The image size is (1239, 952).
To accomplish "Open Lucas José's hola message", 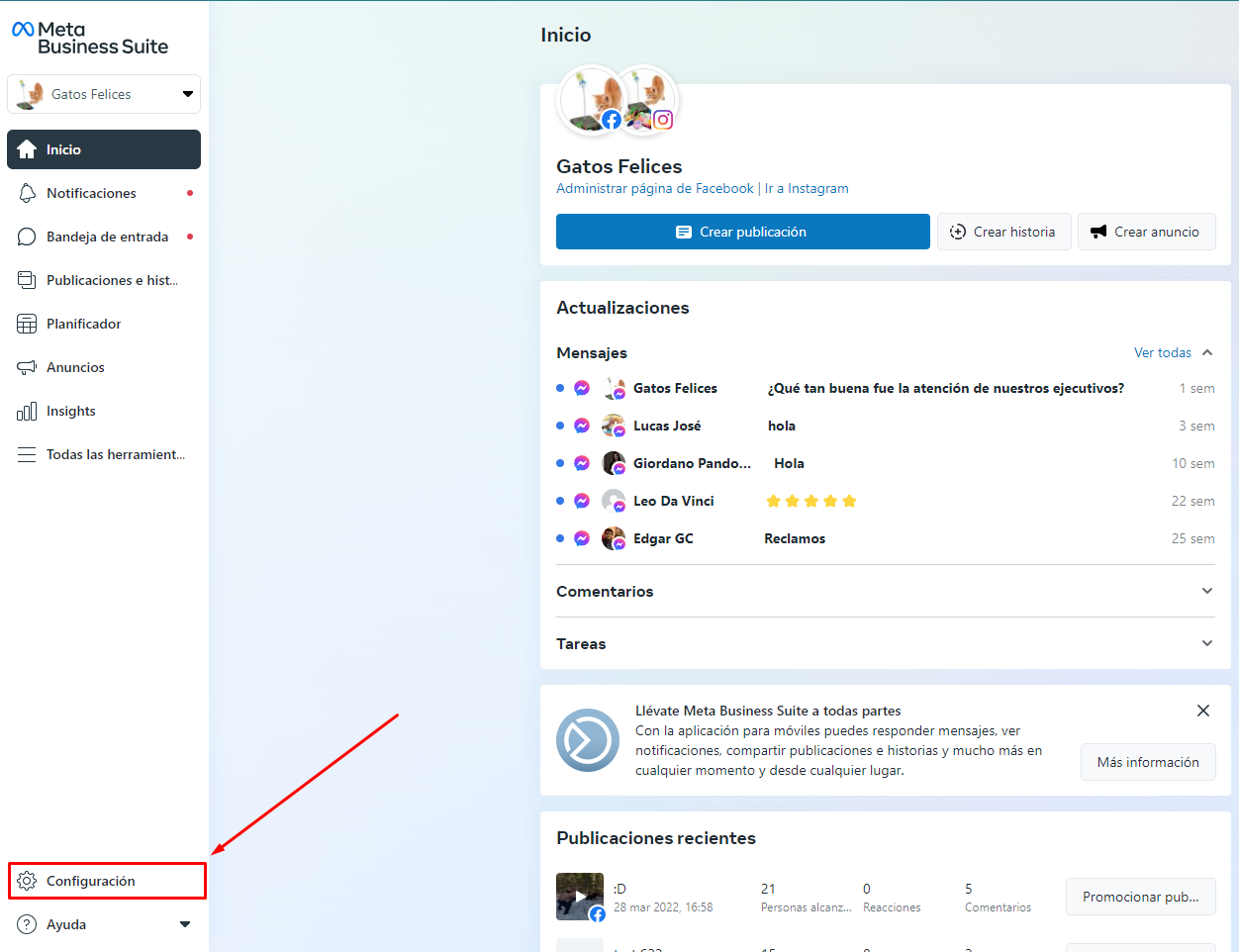I will click(886, 426).
